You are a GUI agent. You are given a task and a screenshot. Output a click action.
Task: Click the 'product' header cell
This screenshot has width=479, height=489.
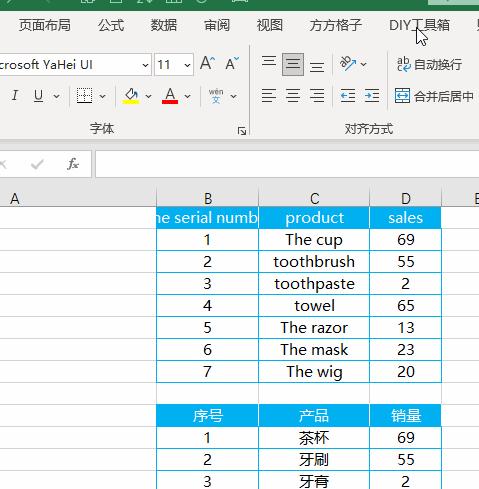(x=314, y=218)
